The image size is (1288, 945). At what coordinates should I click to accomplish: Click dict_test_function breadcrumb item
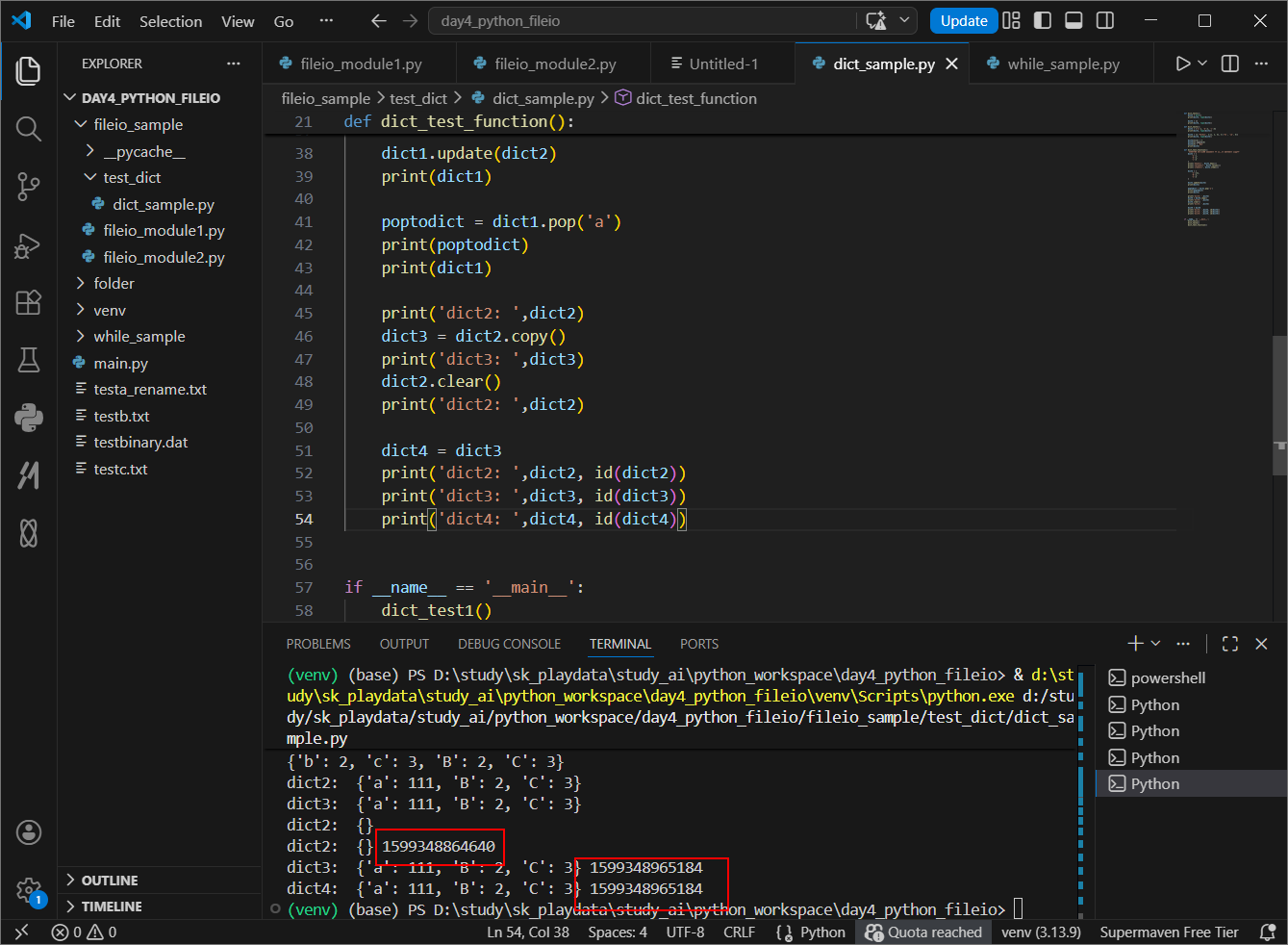click(686, 98)
